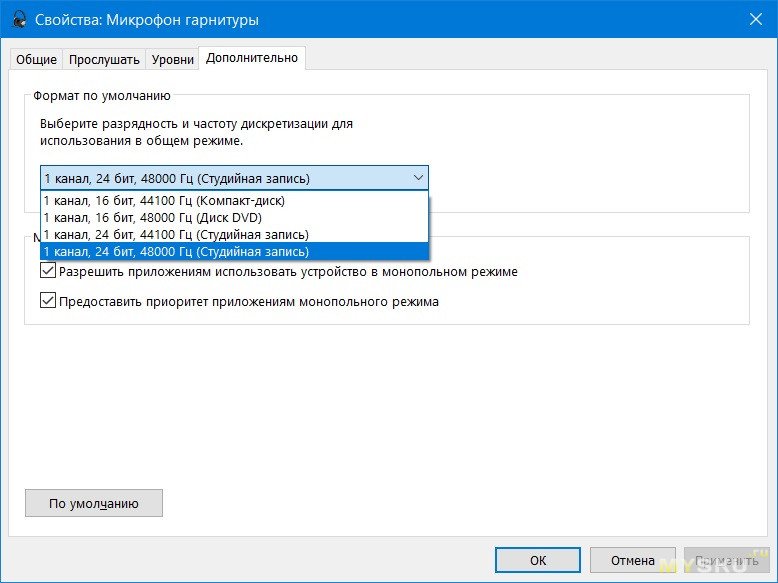778x583 pixels.
Task: Open the Прослушать tab
Action: point(104,59)
